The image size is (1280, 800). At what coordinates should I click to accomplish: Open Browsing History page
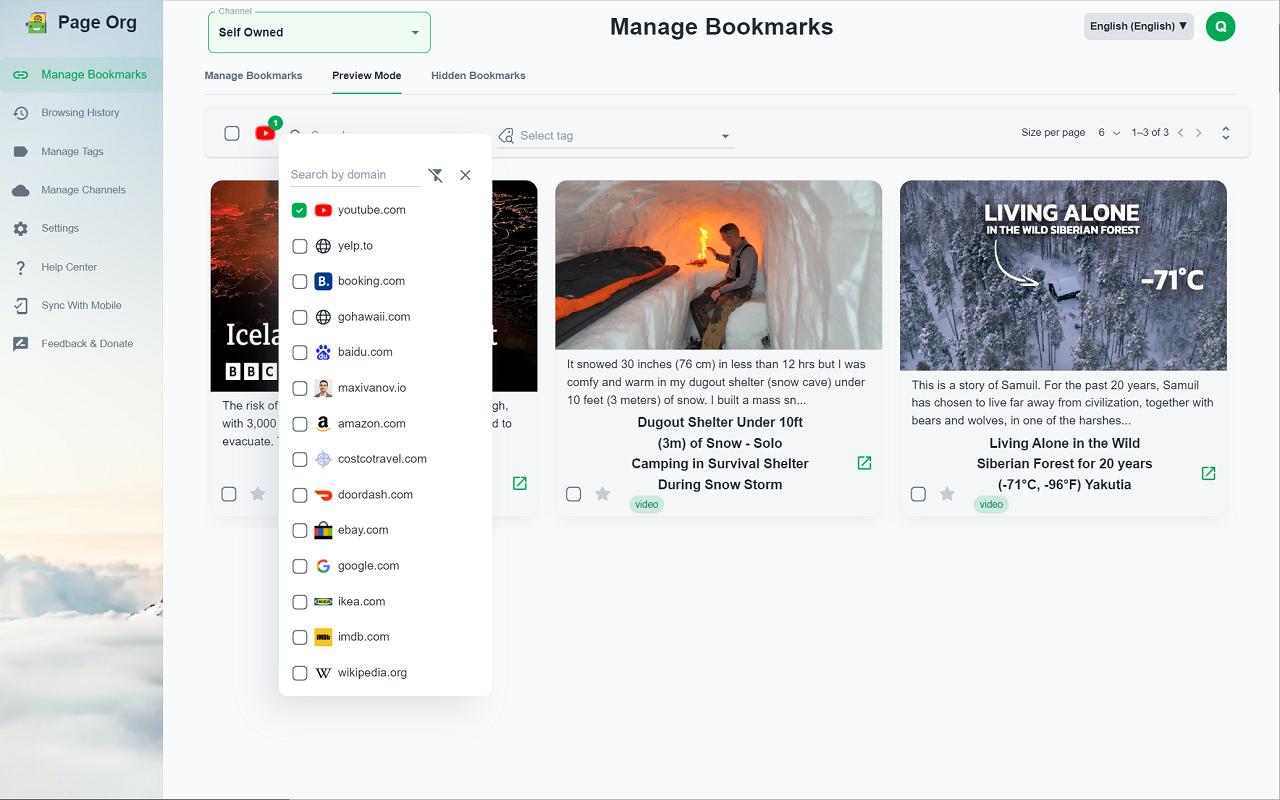coord(81,113)
